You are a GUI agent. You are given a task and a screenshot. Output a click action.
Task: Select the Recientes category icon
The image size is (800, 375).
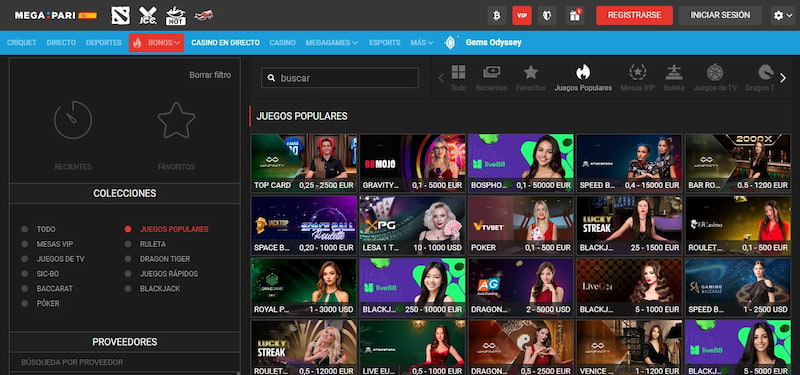[491, 72]
